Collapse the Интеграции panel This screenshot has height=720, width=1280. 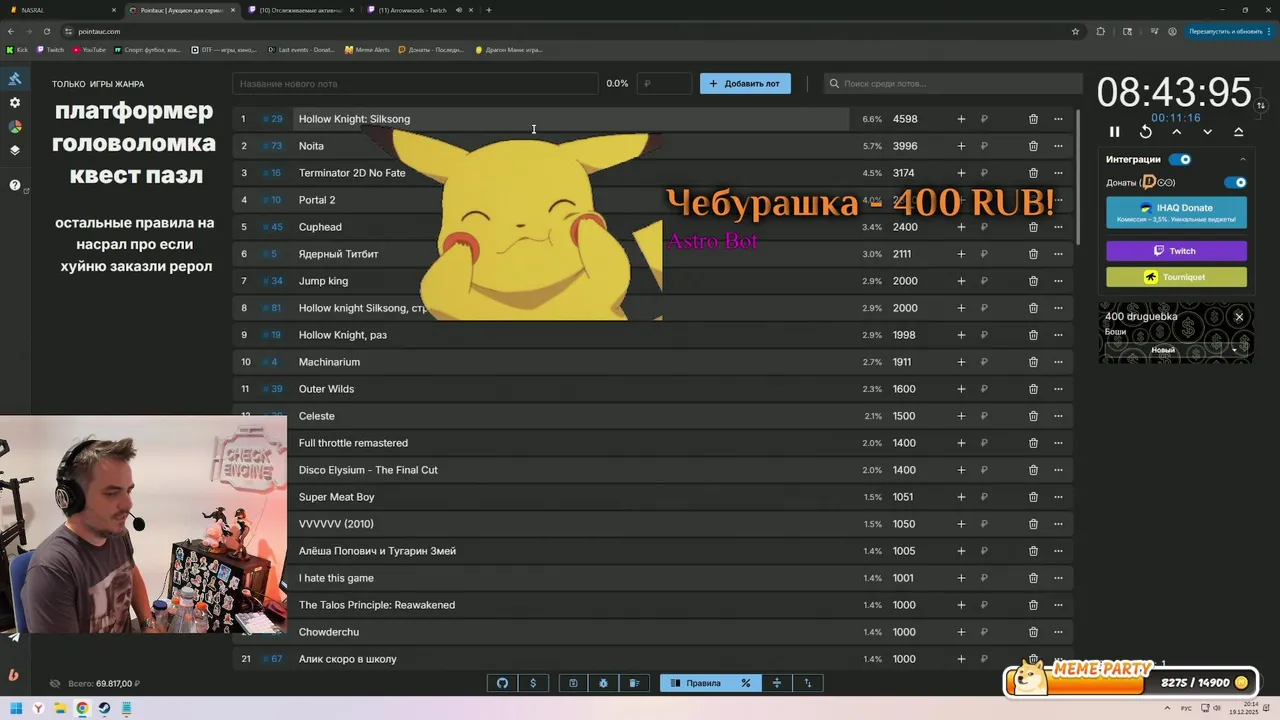tap(1243, 159)
